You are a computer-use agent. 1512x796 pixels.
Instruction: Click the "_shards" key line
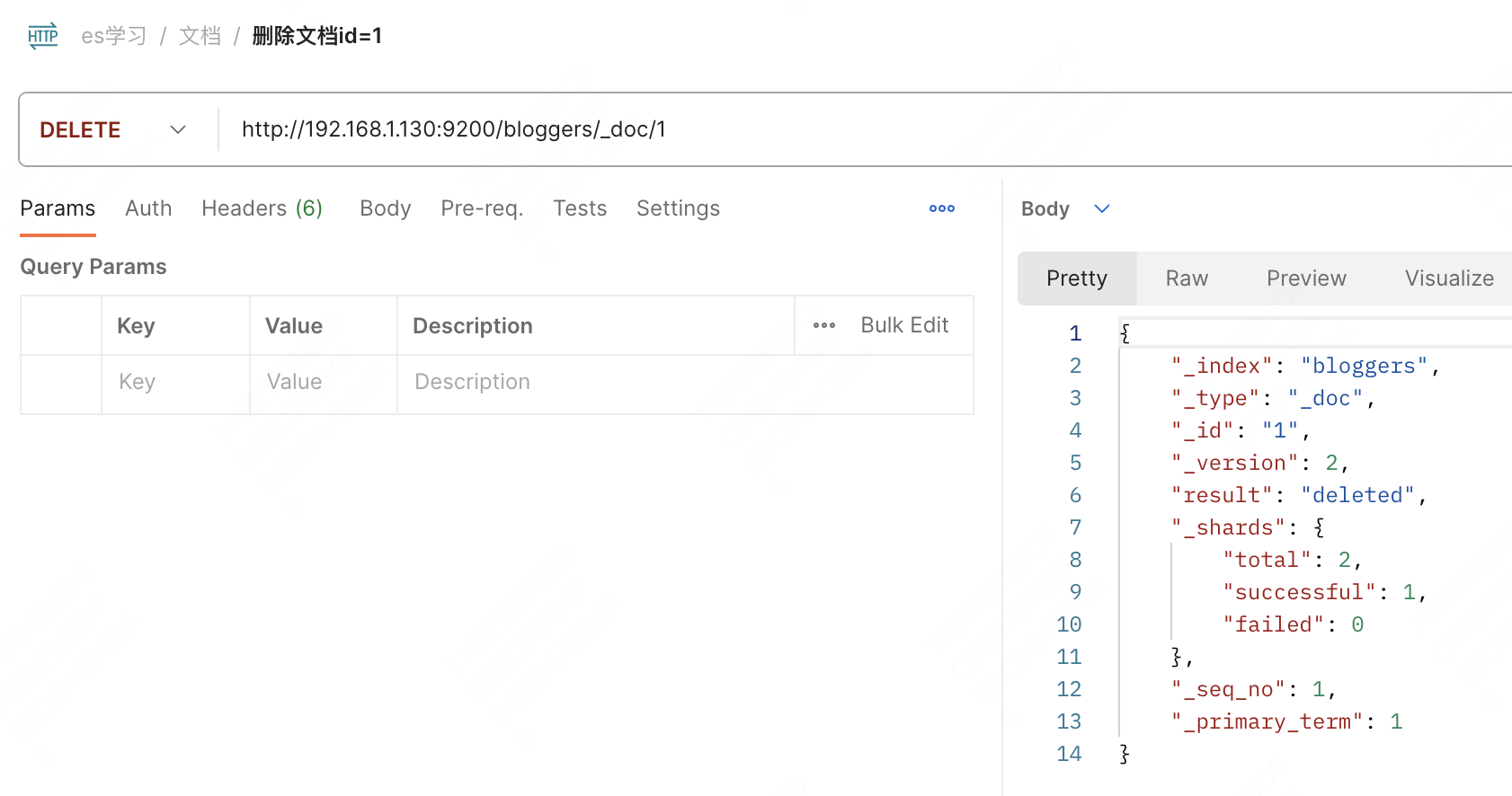(1248, 527)
